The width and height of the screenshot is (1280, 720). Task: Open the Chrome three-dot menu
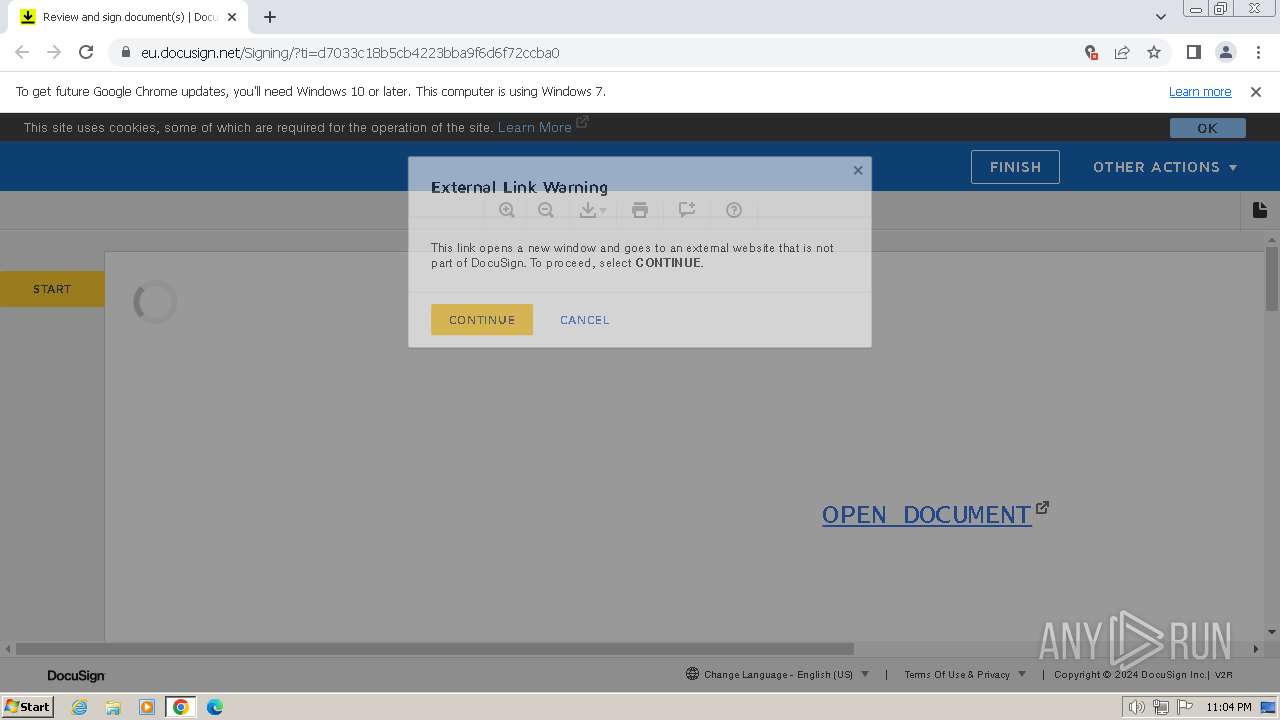[x=1258, y=52]
